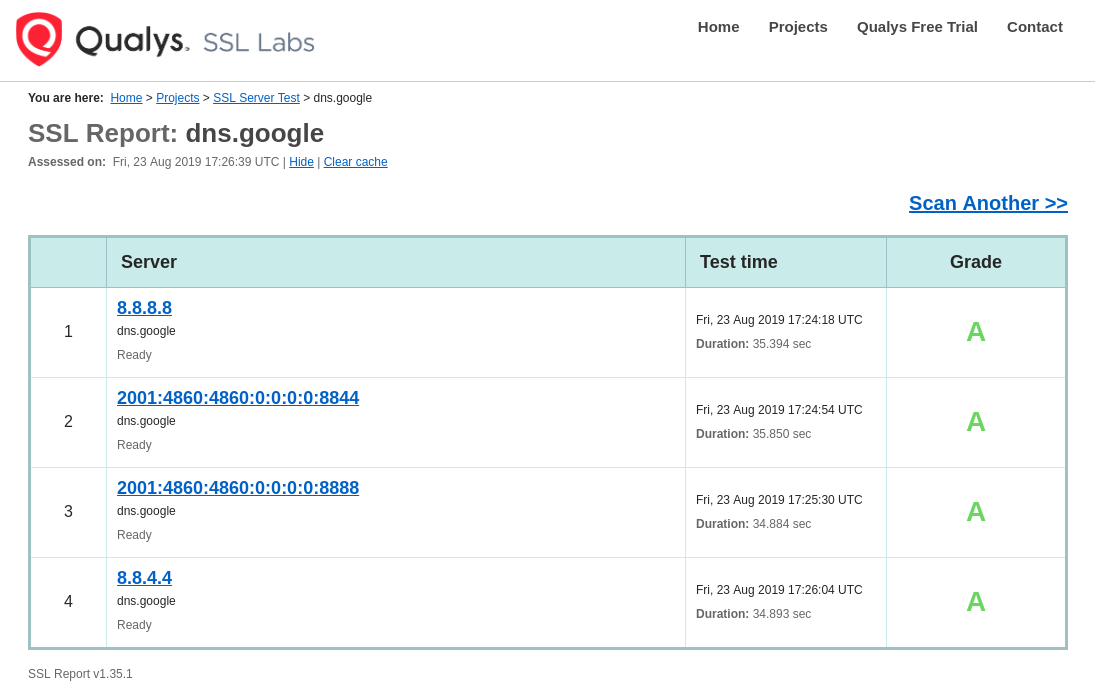Open server report for 8.8.8.8
The width and height of the screenshot is (1095, 689).
click(x=144, y=308)
